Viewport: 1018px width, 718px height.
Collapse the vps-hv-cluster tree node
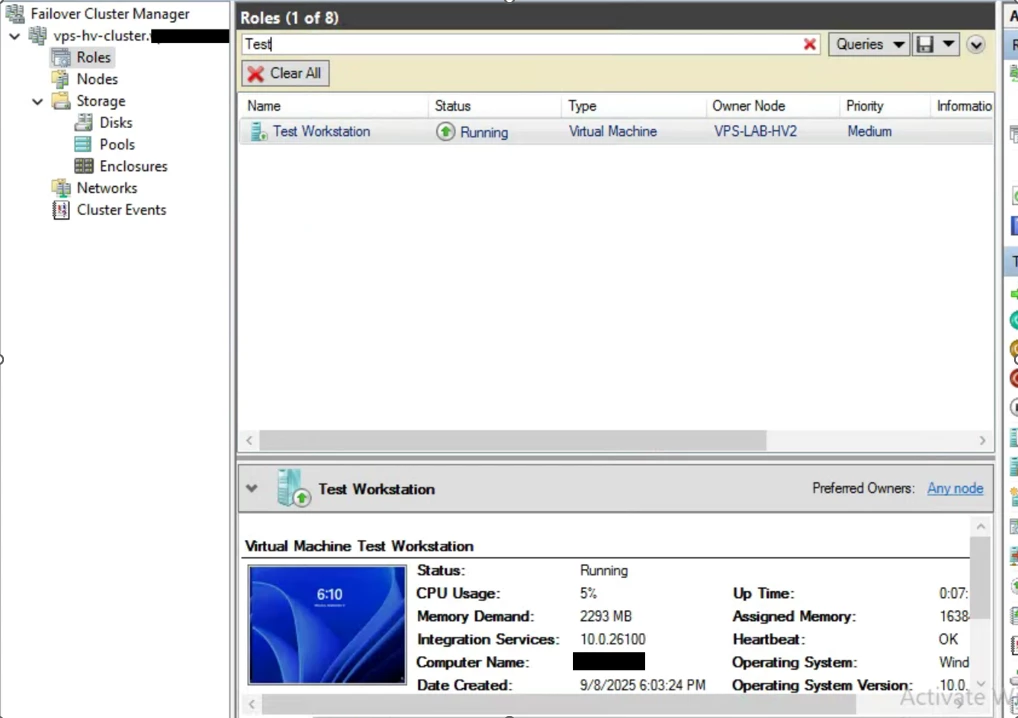15,36
